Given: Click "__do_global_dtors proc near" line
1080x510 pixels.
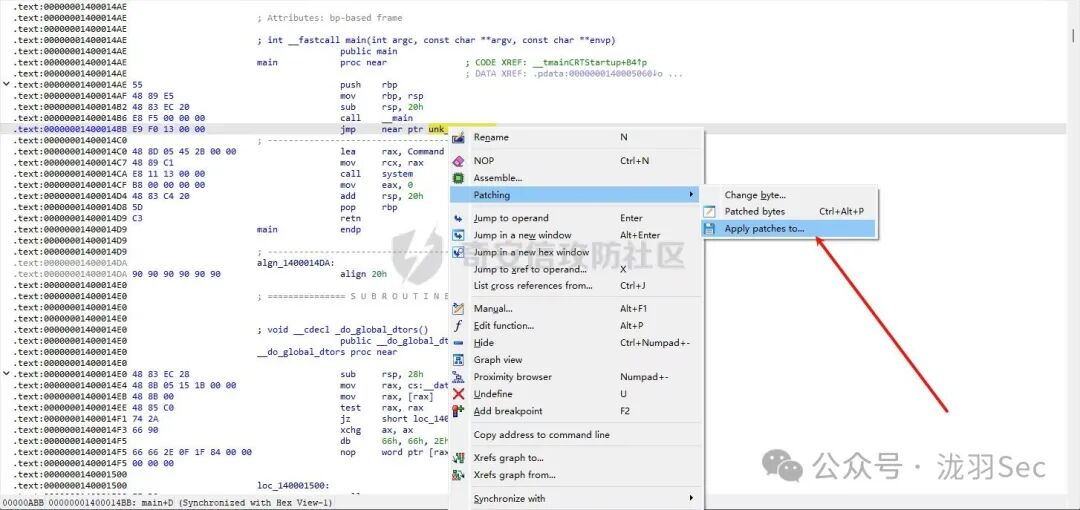Looking at the screenshot, I should 327,352.
